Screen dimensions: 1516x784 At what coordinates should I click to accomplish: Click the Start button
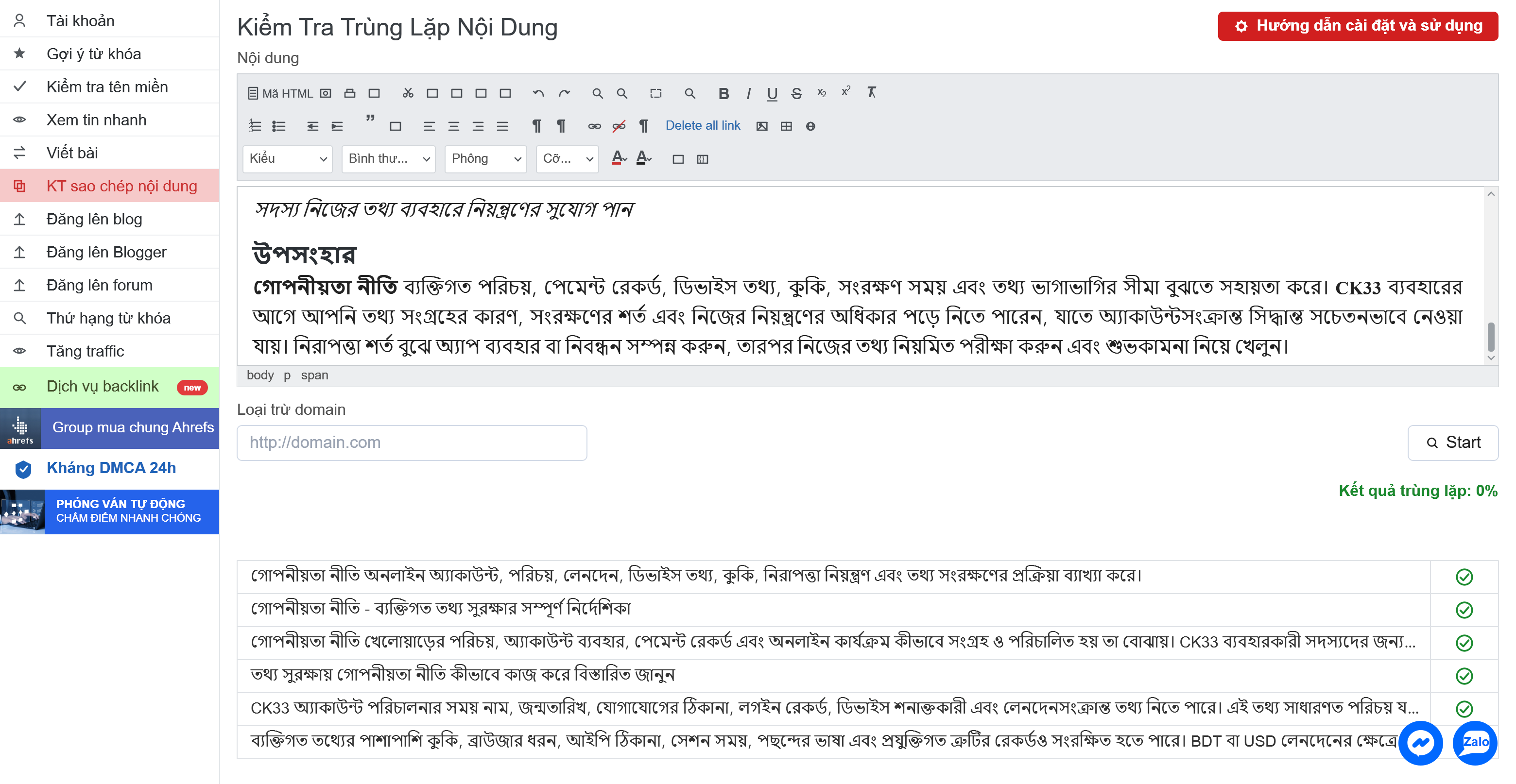click(x=1452, y=443)
